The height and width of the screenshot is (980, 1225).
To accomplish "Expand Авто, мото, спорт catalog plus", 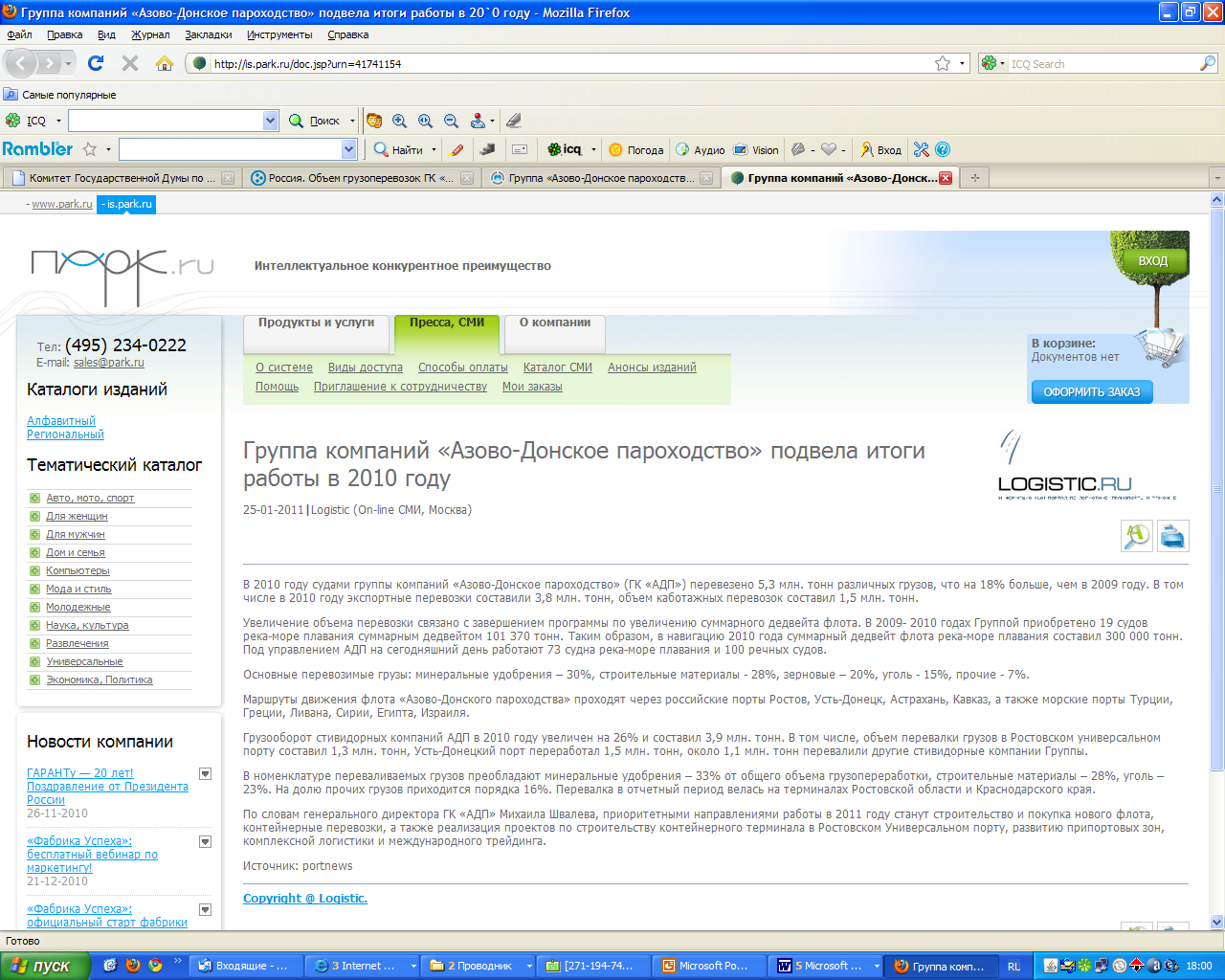I will coord(34,498).
